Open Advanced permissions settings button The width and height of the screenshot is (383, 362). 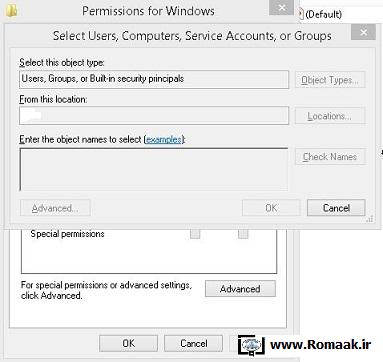click(x=240, y=289)
